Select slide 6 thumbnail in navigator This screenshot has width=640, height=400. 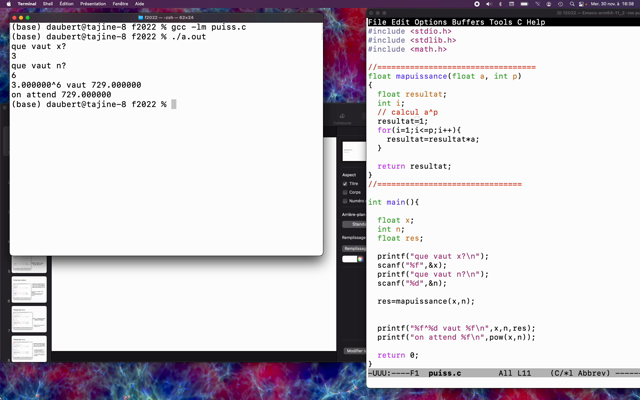tap(29, 289)
